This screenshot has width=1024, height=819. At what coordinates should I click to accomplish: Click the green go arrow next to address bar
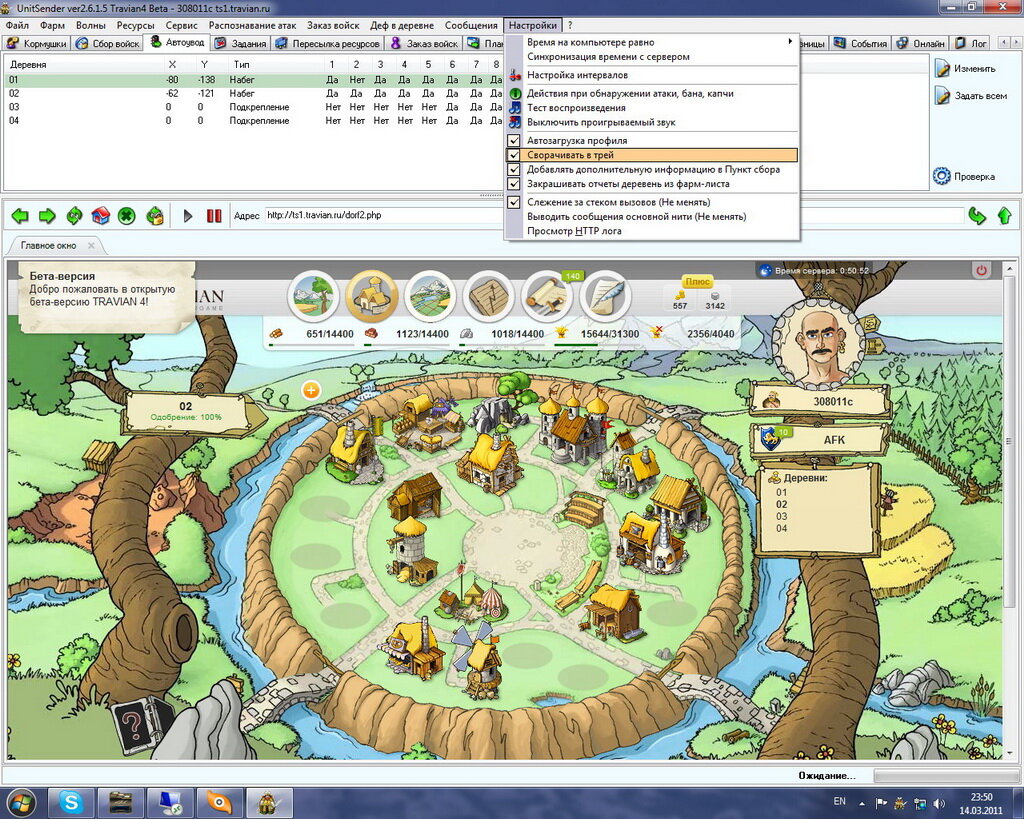[x=977, y=216]
